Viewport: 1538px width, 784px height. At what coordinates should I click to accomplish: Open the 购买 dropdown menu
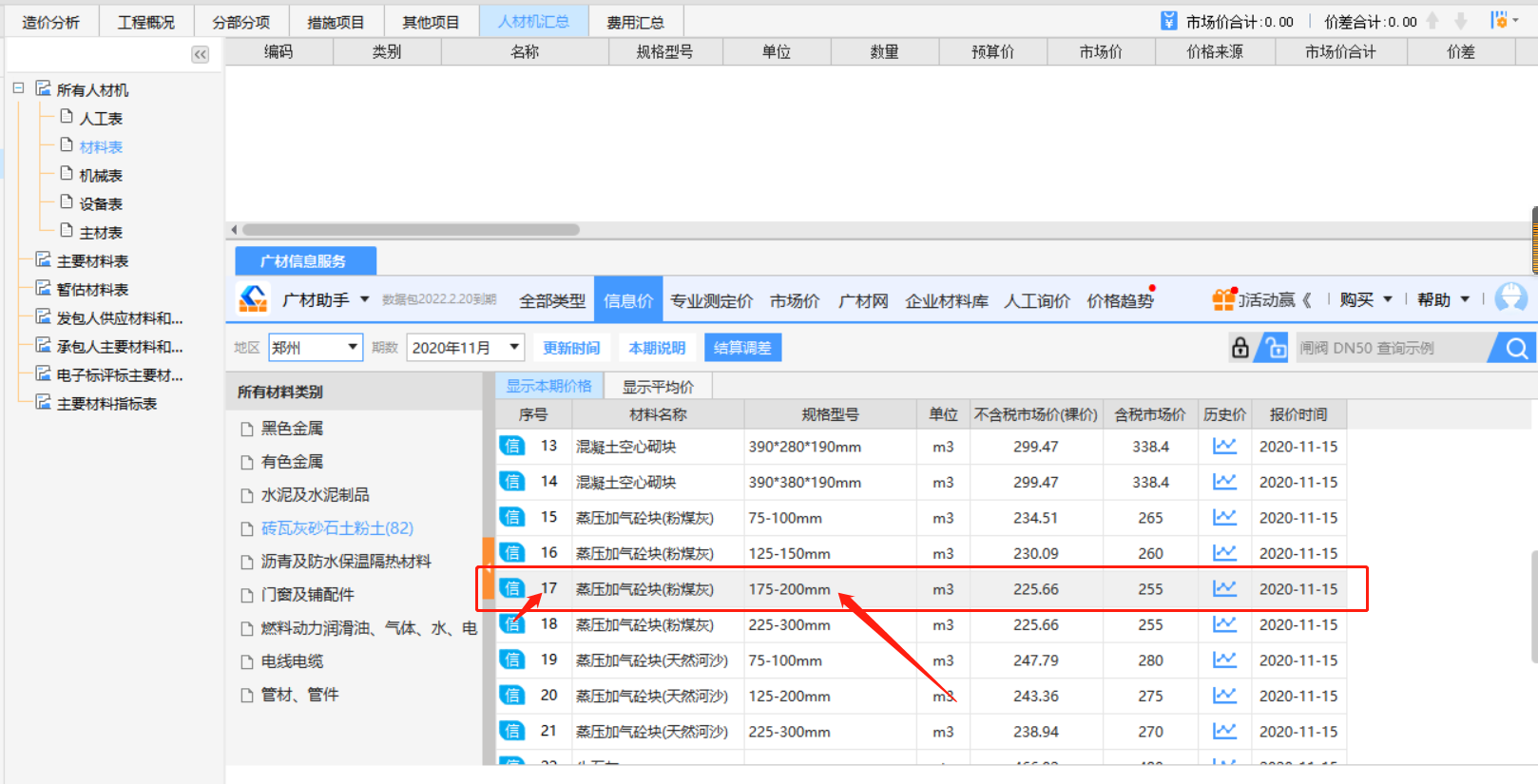pyautogui.click(x=1366, y=299)
